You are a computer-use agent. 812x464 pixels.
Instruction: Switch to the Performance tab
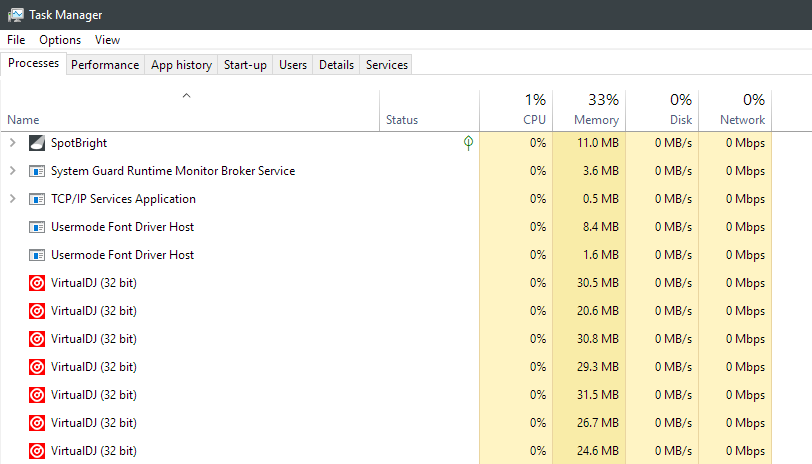(105, 65)
